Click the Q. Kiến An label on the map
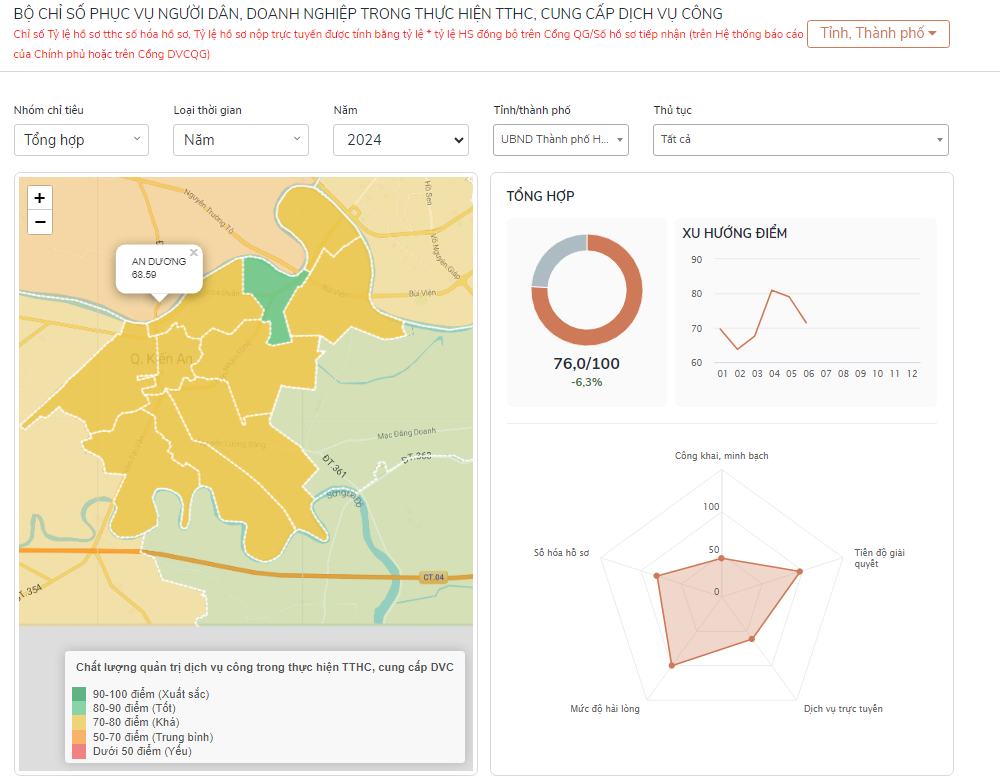 160,358
